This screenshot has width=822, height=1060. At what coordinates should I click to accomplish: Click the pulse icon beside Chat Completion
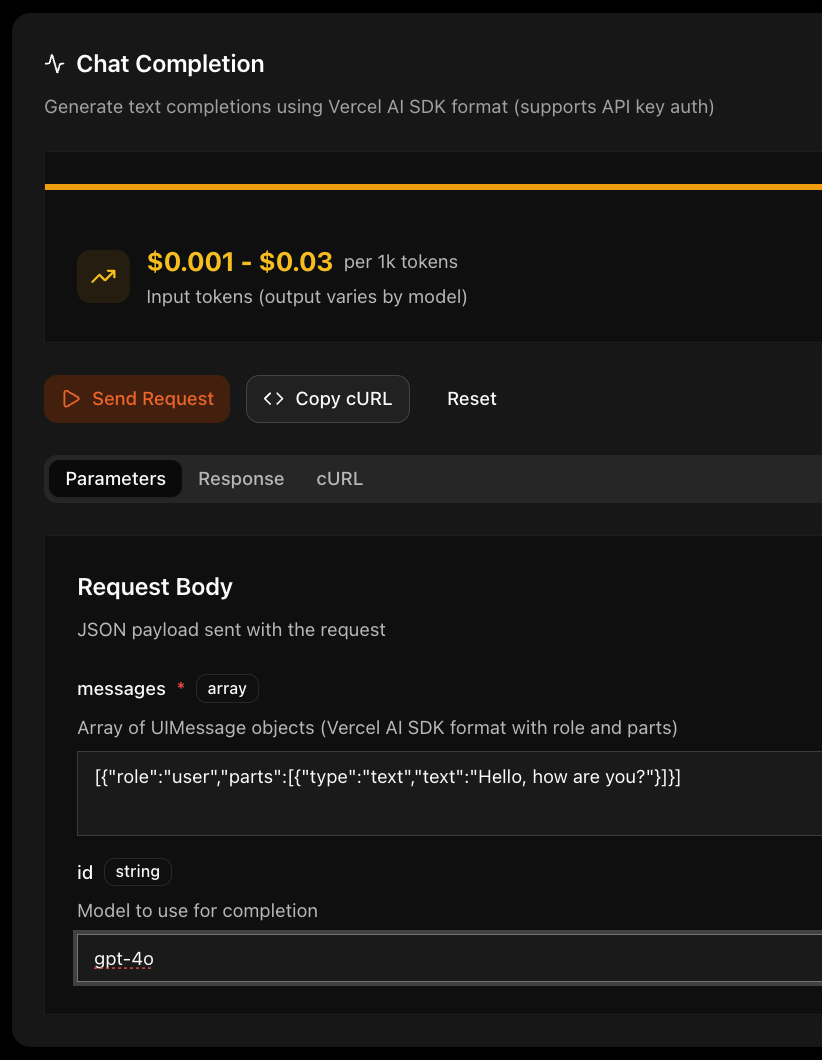pyautogui.click(x=55, y=64)
